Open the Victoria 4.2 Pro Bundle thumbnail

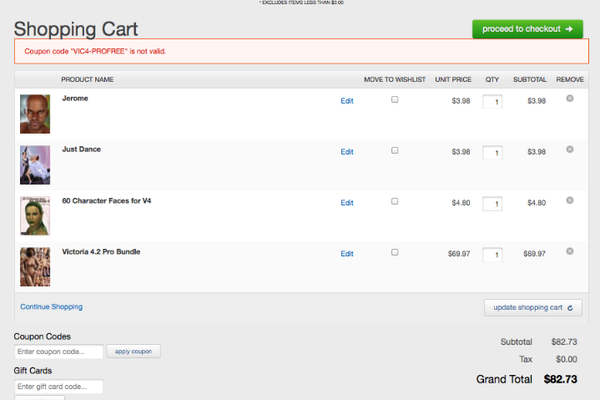[x=35, y=266]
